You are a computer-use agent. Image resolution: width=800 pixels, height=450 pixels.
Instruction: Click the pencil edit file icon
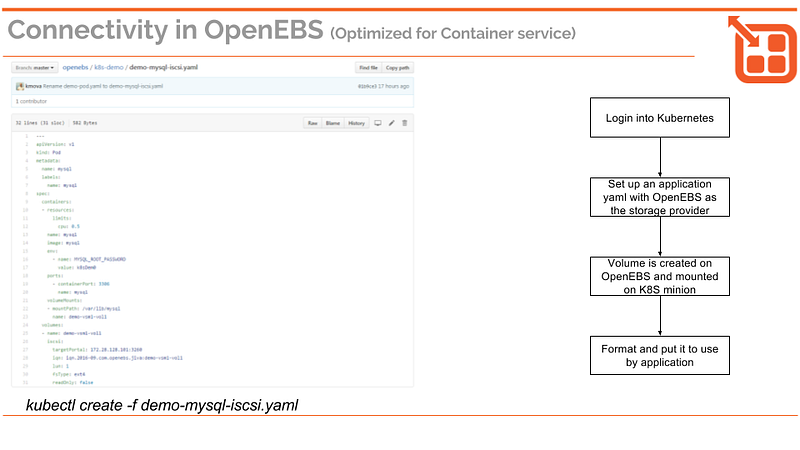(391, 123)
